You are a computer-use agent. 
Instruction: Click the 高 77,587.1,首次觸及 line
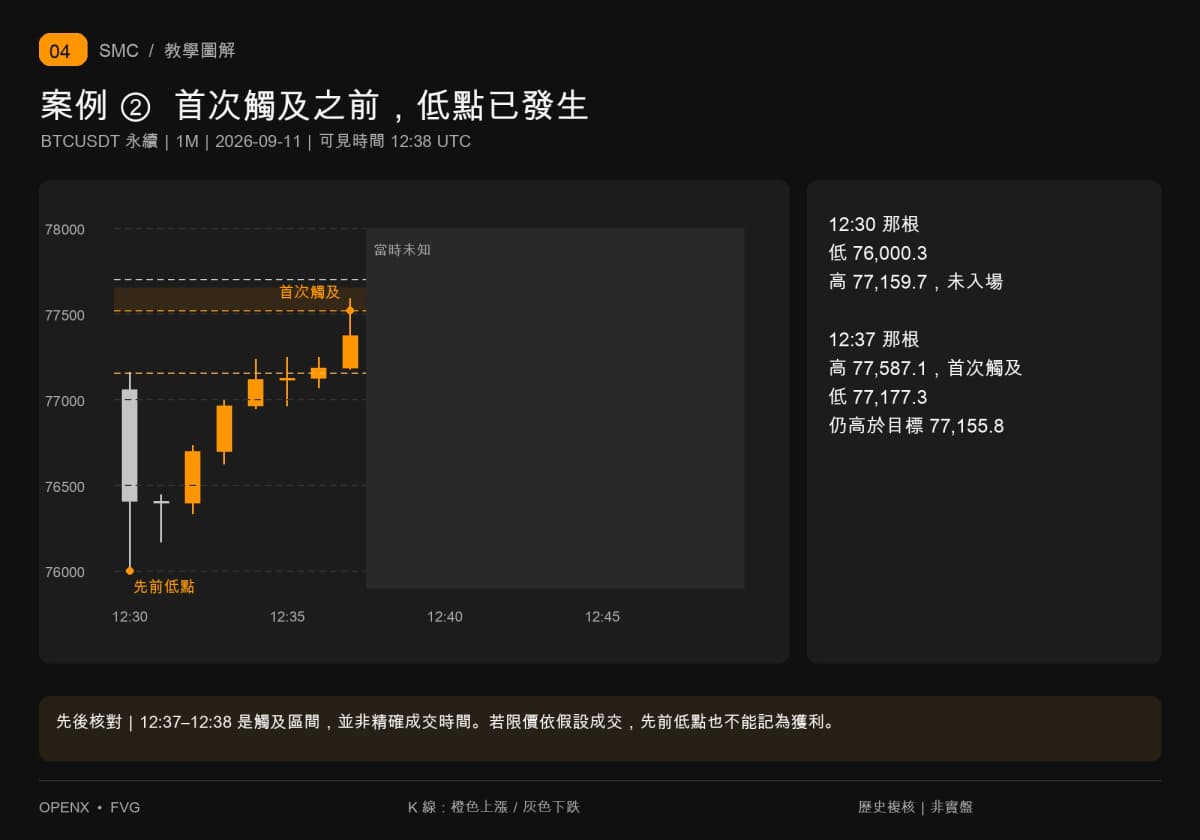[x=926, y=368]
